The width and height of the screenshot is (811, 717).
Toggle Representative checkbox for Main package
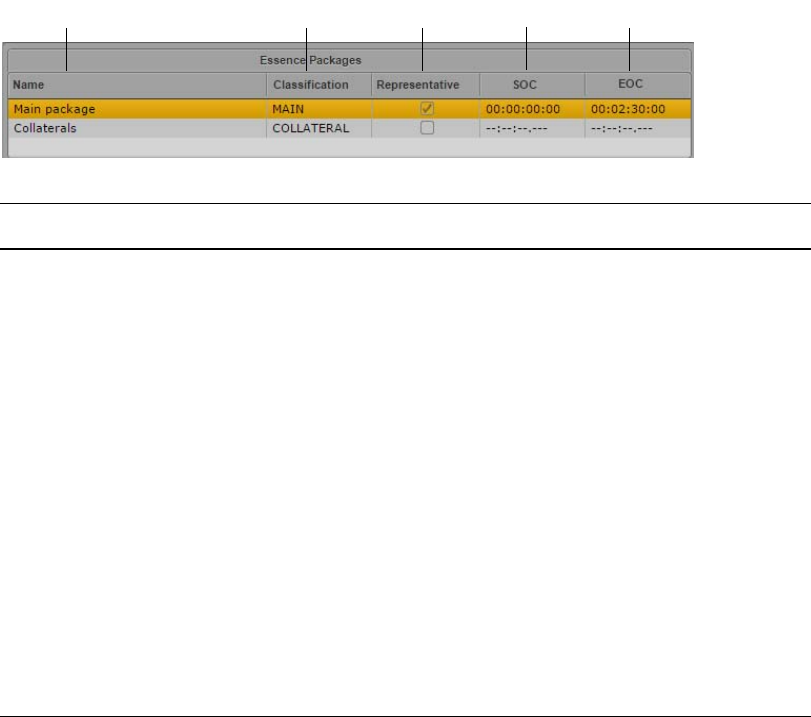(427, 109)
